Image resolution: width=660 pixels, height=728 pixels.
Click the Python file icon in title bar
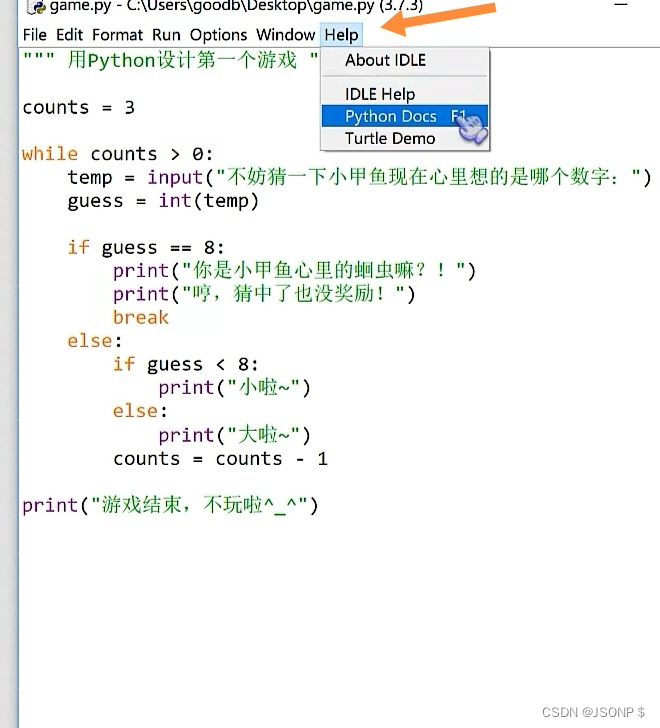37,6
